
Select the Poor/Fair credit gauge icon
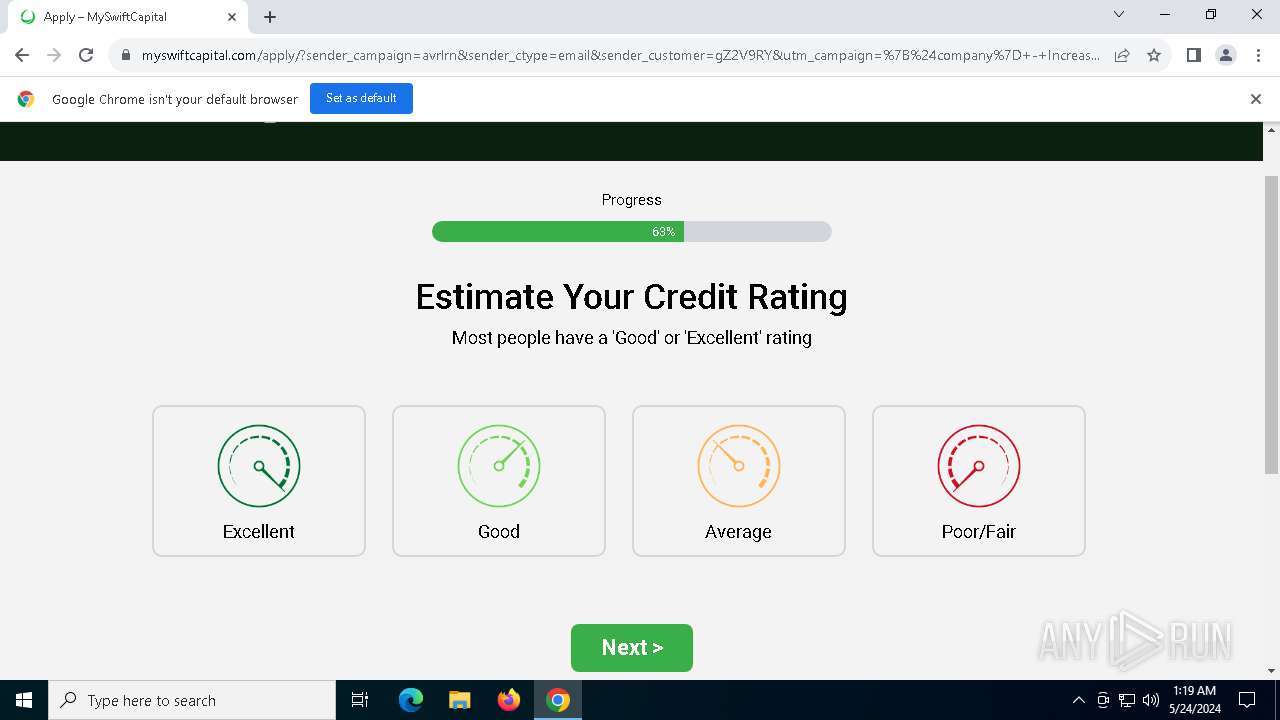(x=979, y=466)
